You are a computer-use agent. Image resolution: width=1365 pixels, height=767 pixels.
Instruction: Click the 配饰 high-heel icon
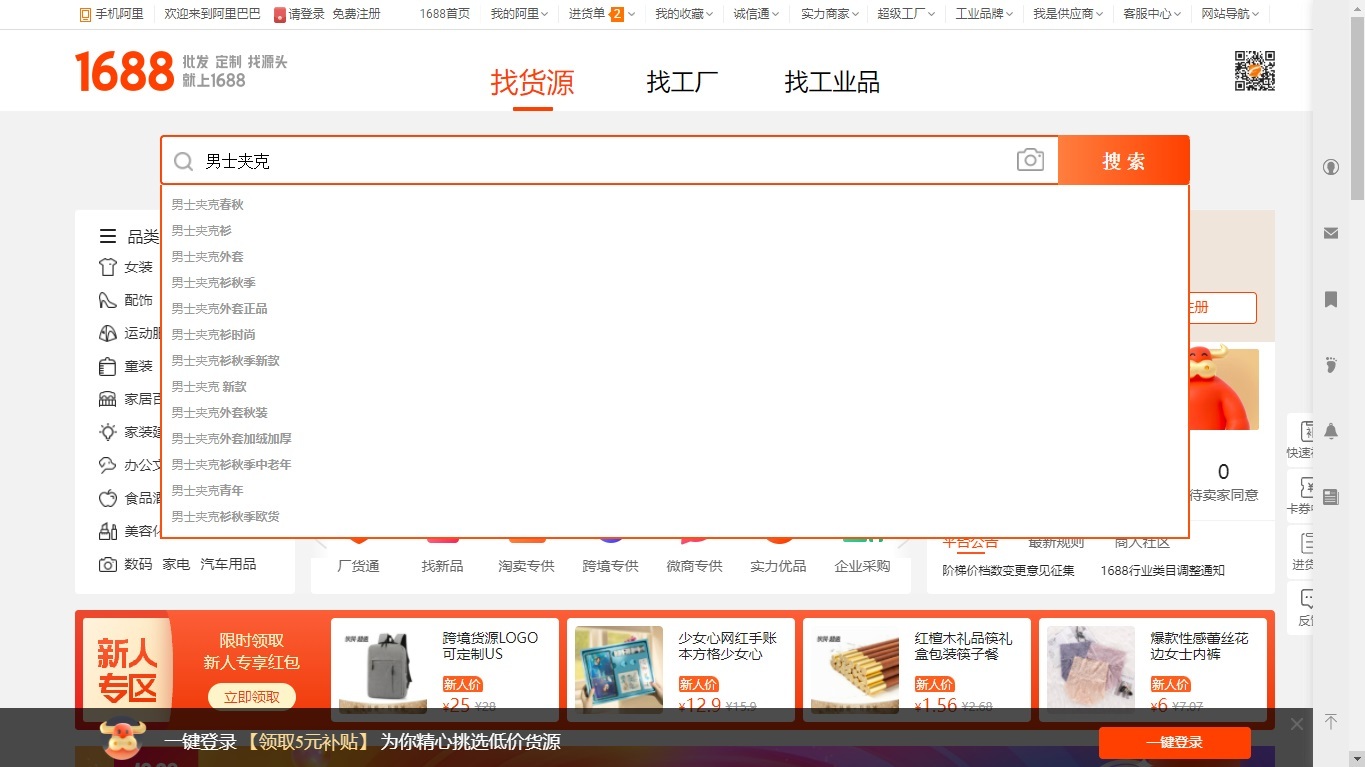pos(108,300)
